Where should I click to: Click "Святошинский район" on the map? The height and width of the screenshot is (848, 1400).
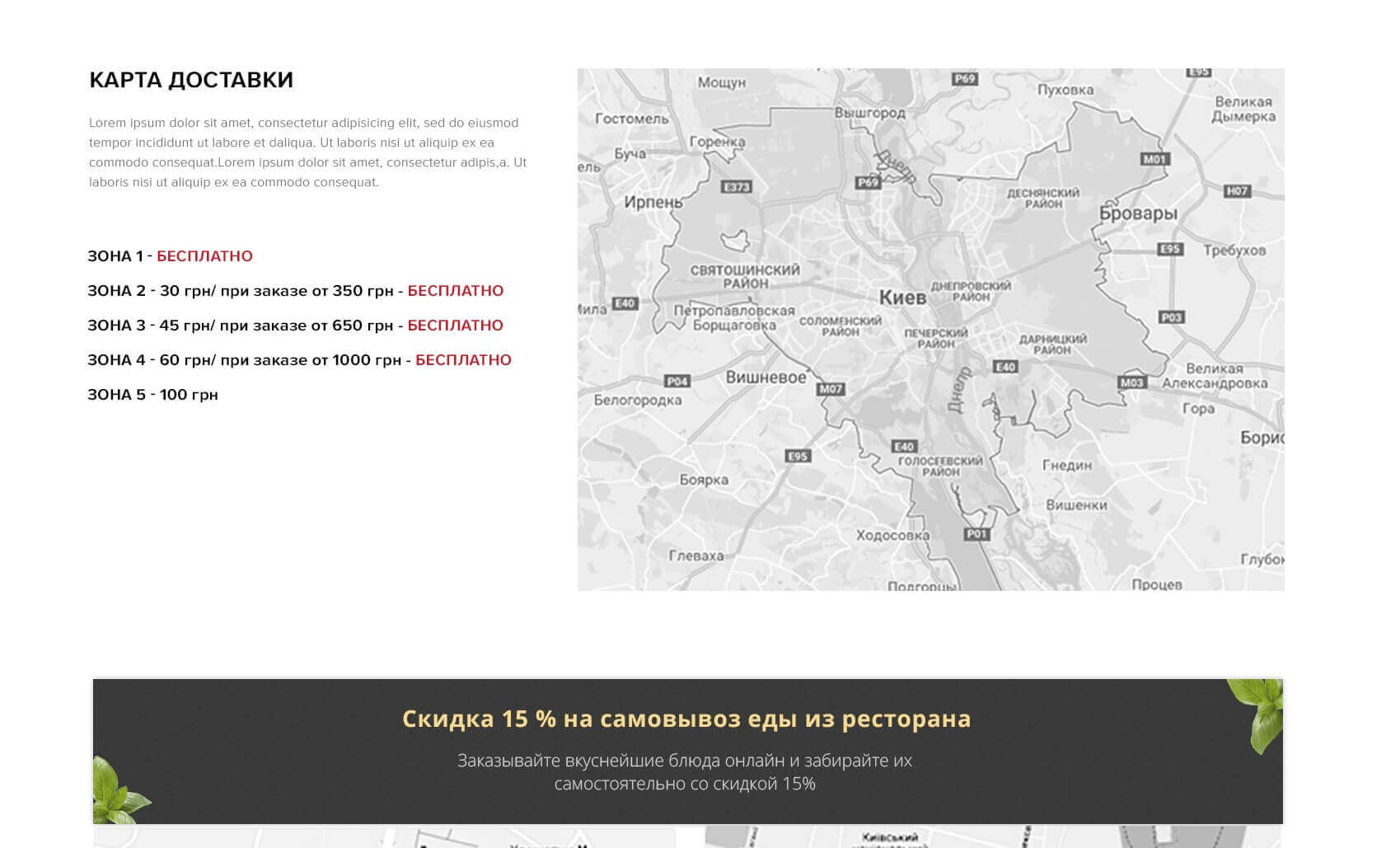click(745, 276)
